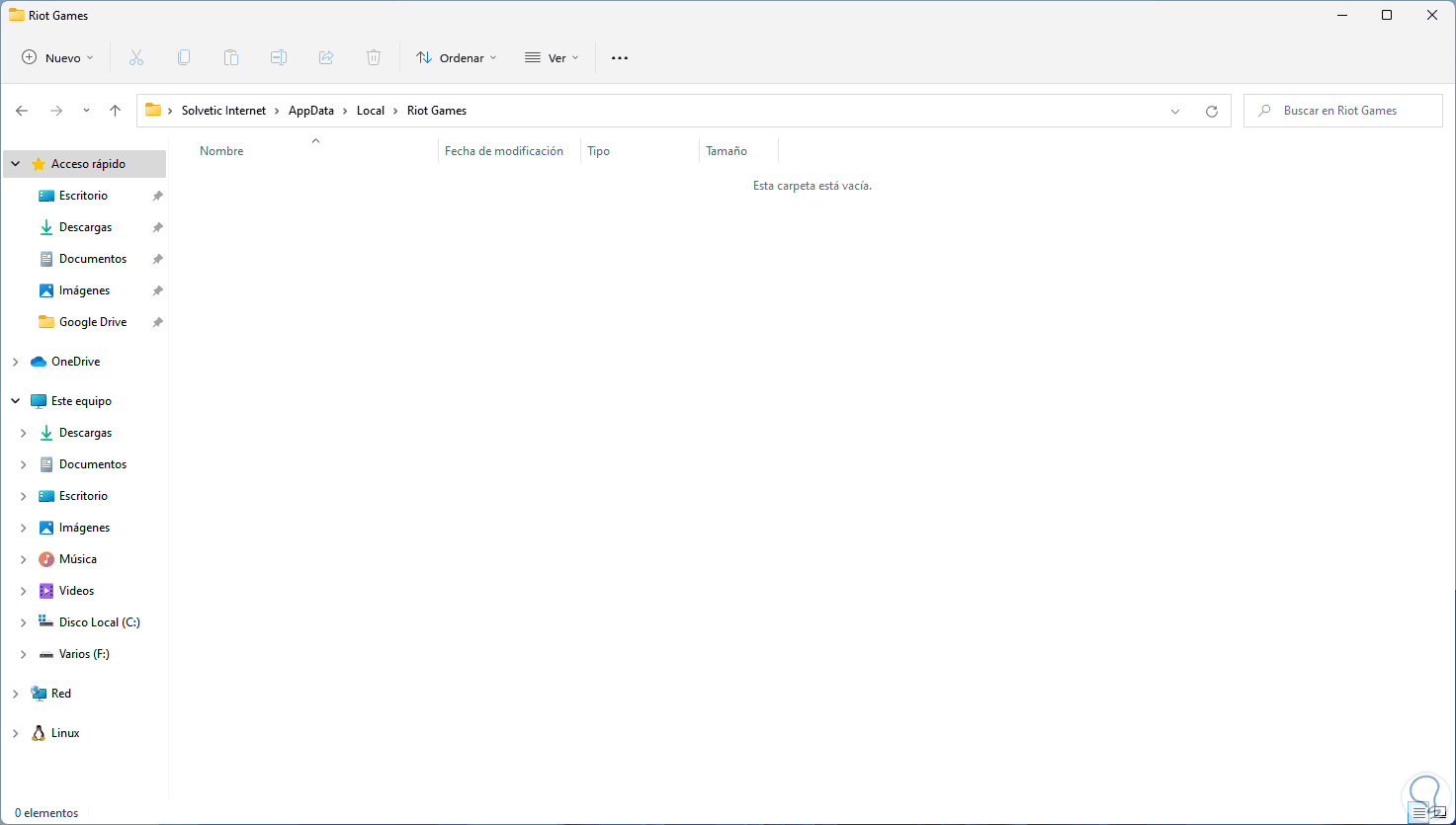Open Imágenes in Acceso rápido
This screenshot has width=1456, height=825.
85,290
